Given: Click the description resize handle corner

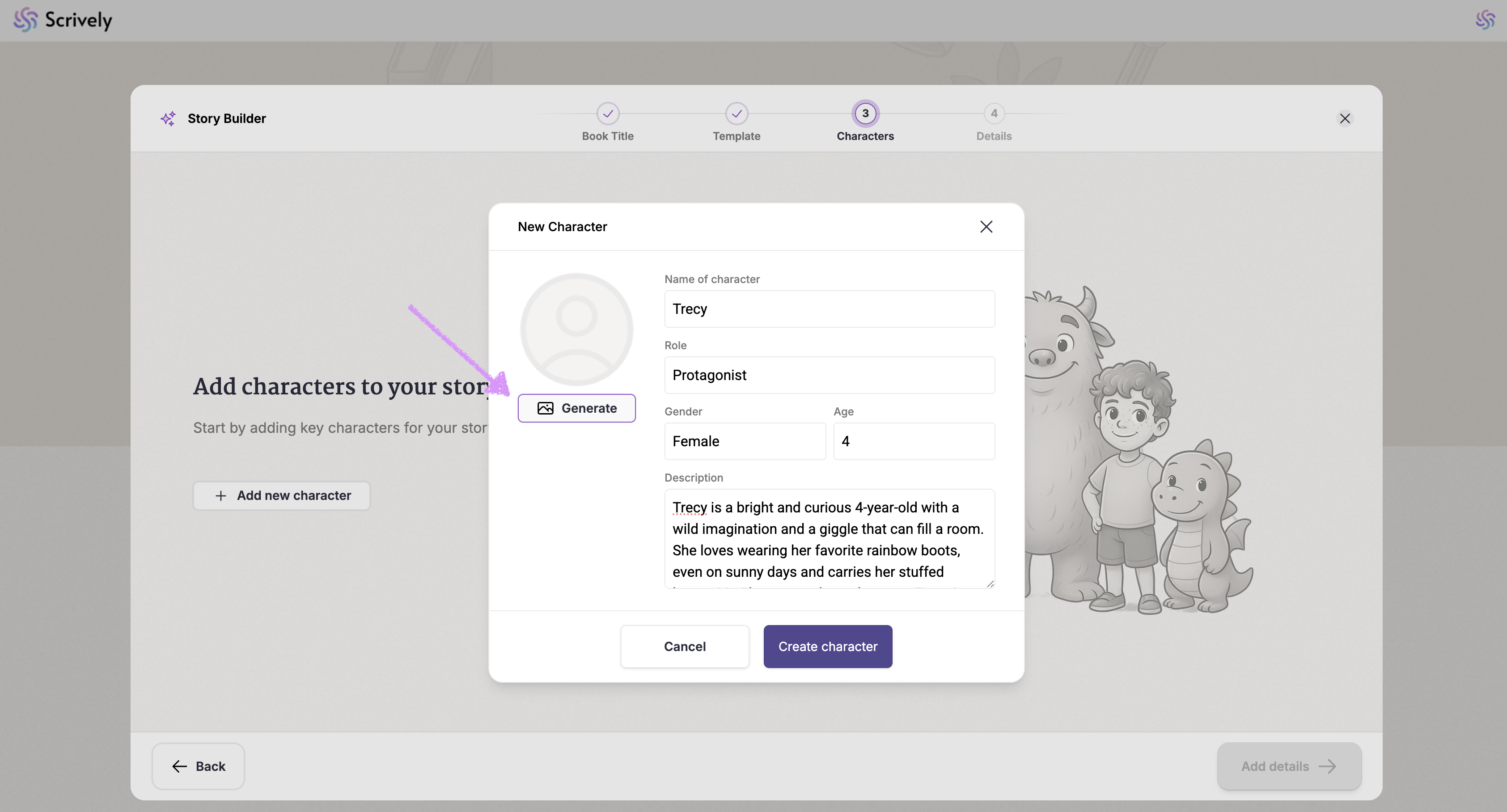Looking at the screenshot, I should 990,584.
